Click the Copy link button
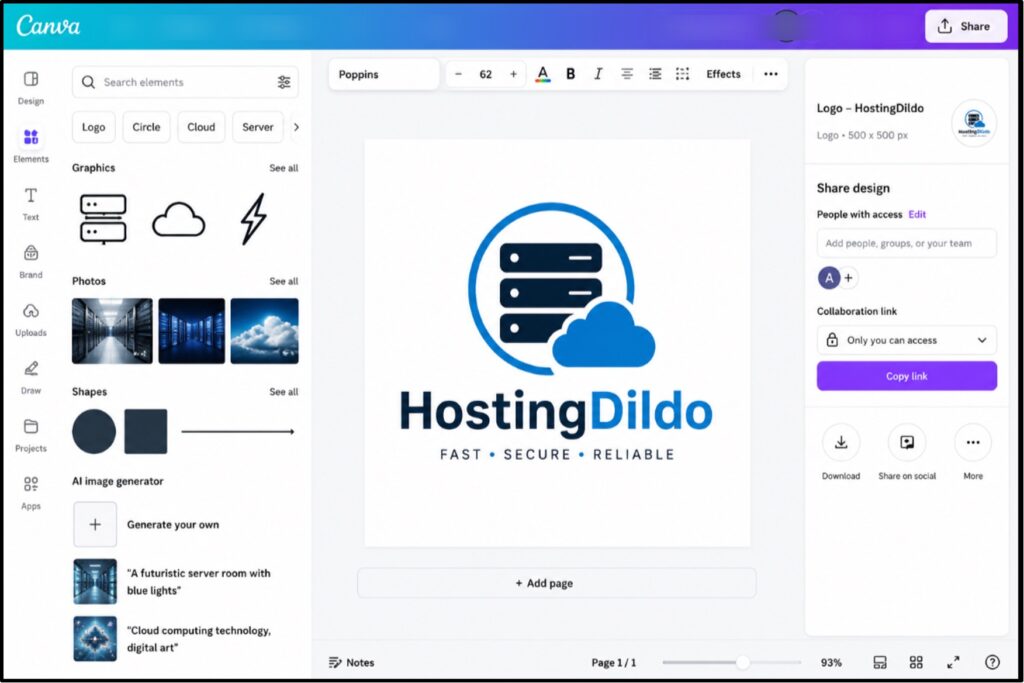The width and height of the screenshot is (1024, 683). [906, 376]
